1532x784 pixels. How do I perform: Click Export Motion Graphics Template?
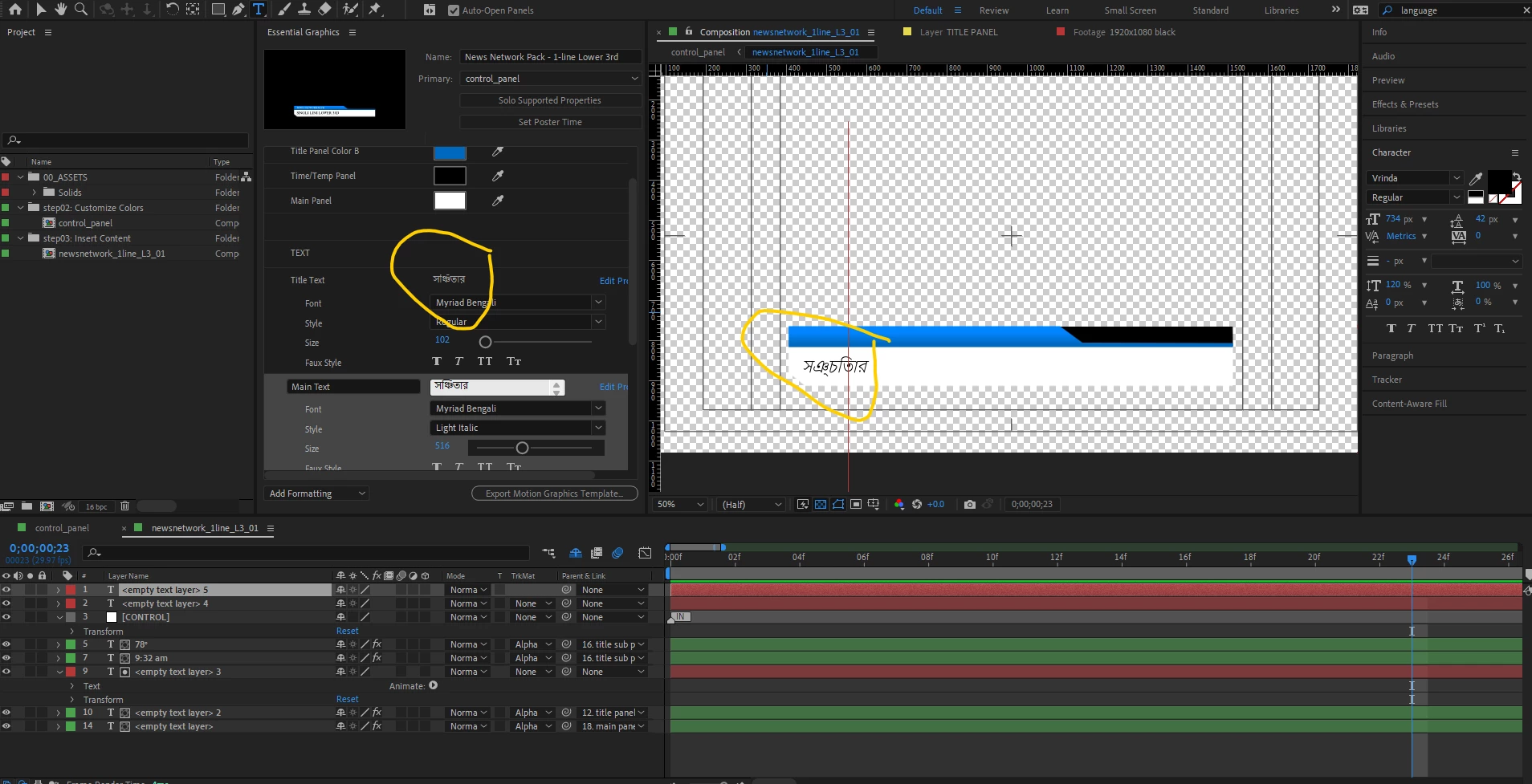[555, 494]
